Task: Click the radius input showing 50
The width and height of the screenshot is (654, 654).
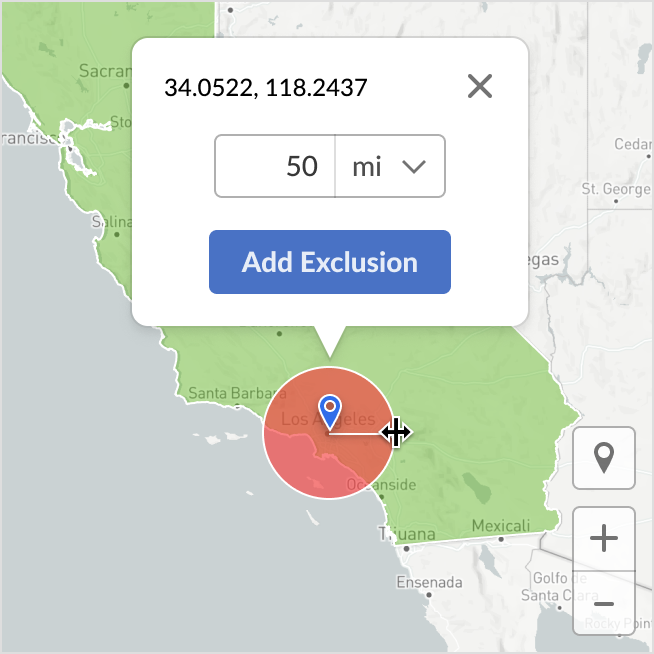Action: pyautogui.click(x=276, y=166)
